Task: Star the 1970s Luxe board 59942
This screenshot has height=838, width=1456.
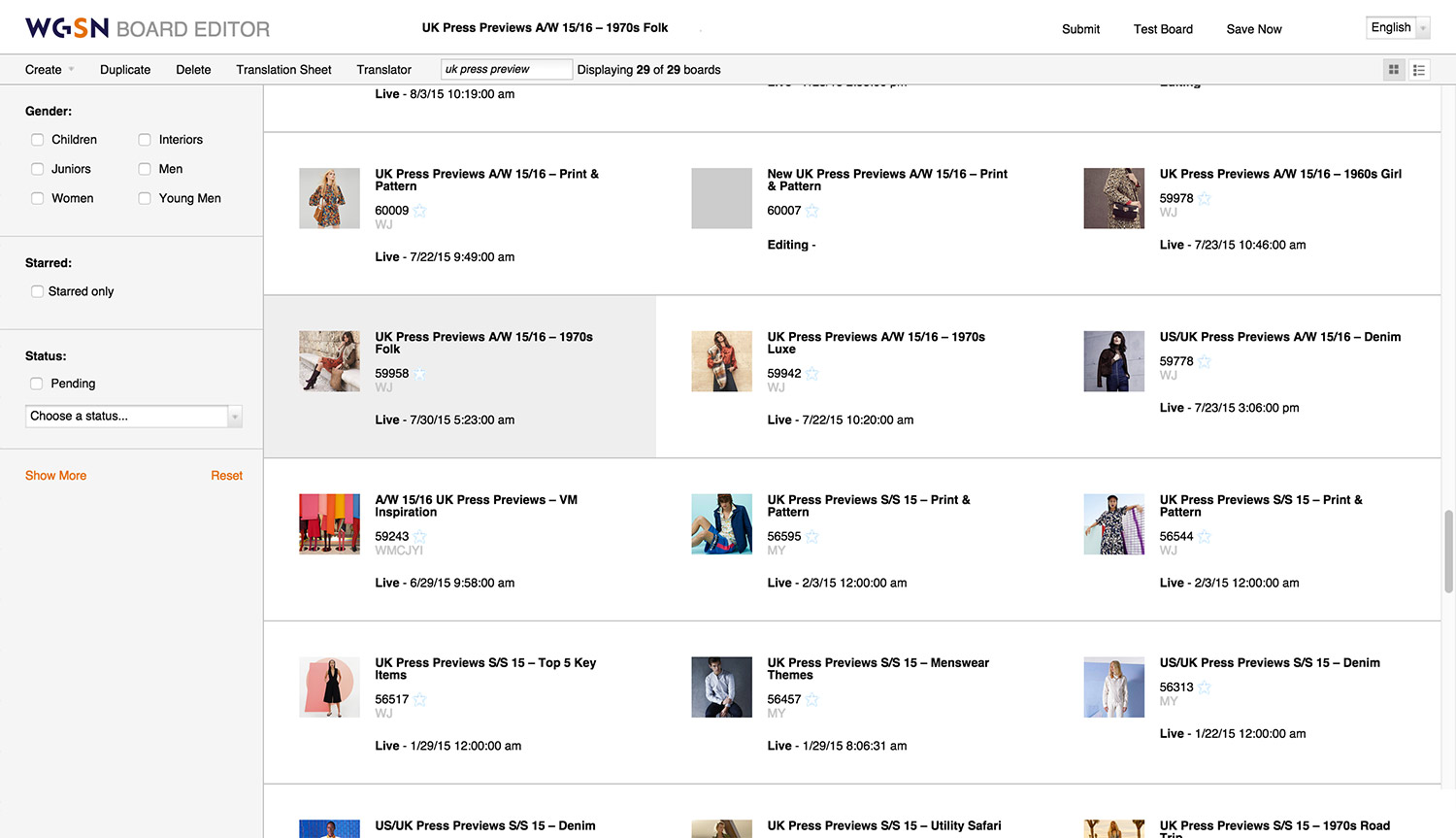Action: click(x=812, y=374)
